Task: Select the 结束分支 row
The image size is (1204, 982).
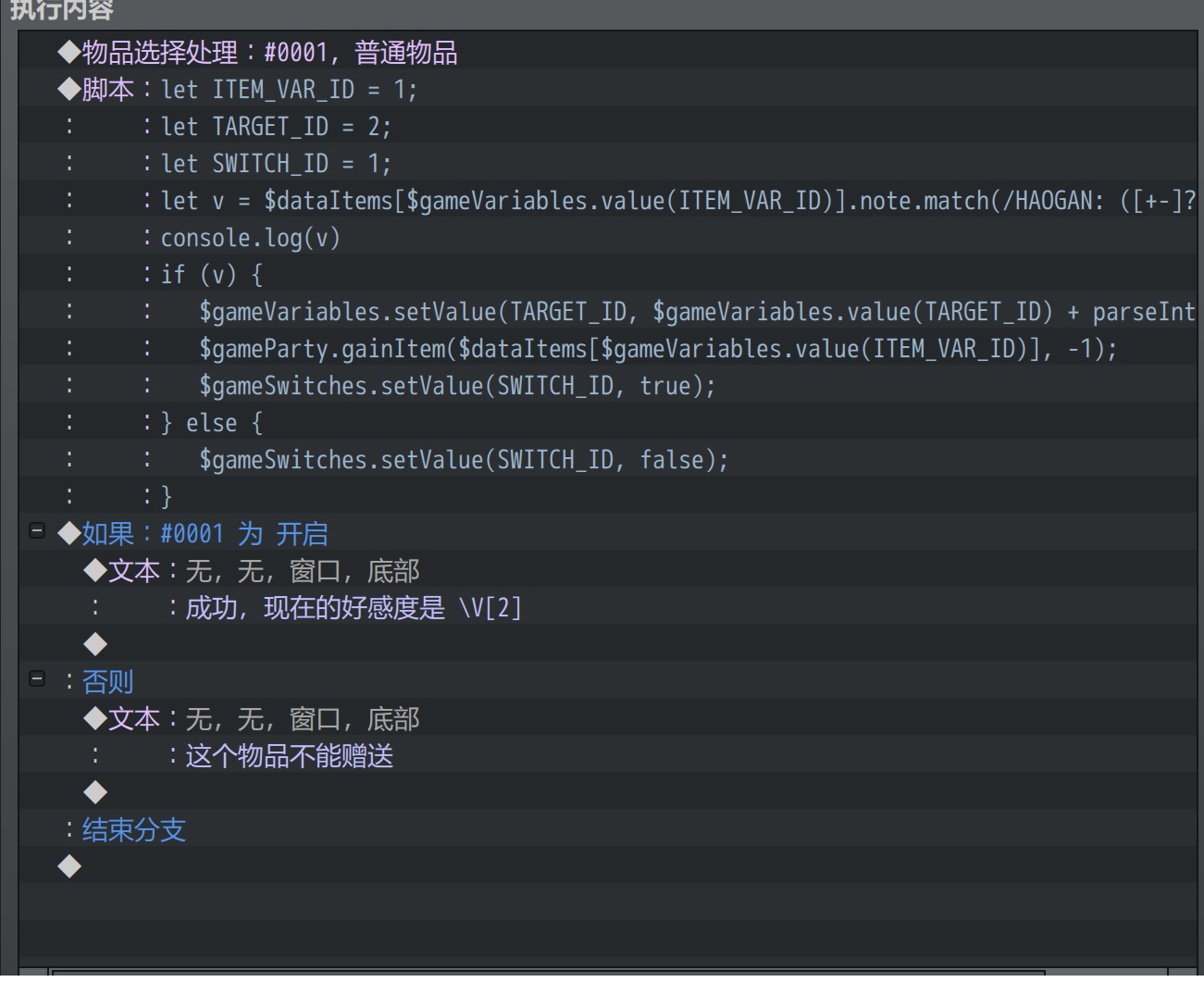Action: [x=608, y=828]
